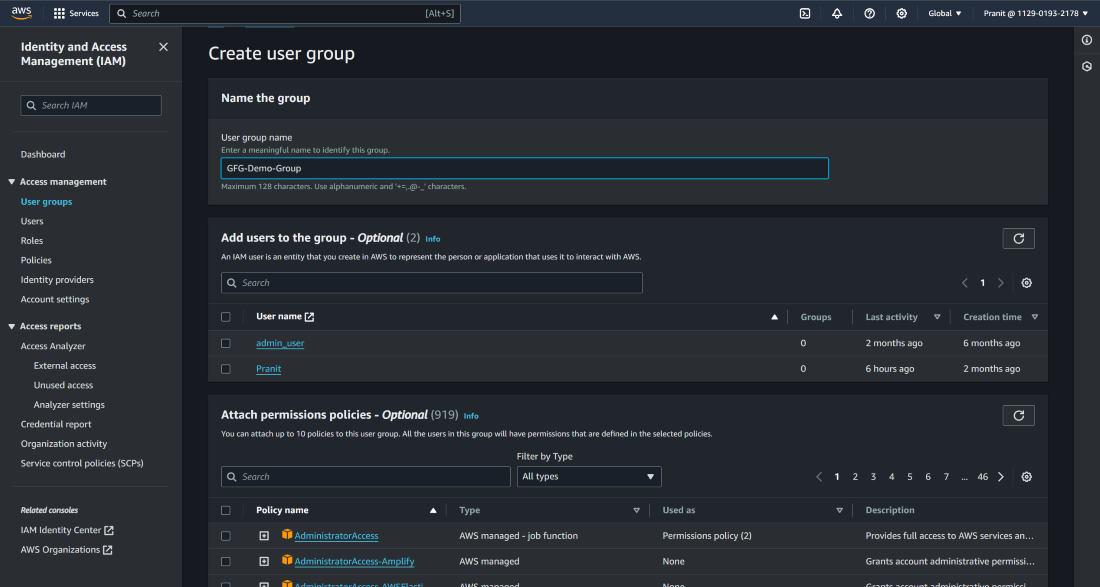1100x587 pixels.
Task: Sort users by User name arrow
Action: [774, 317]
